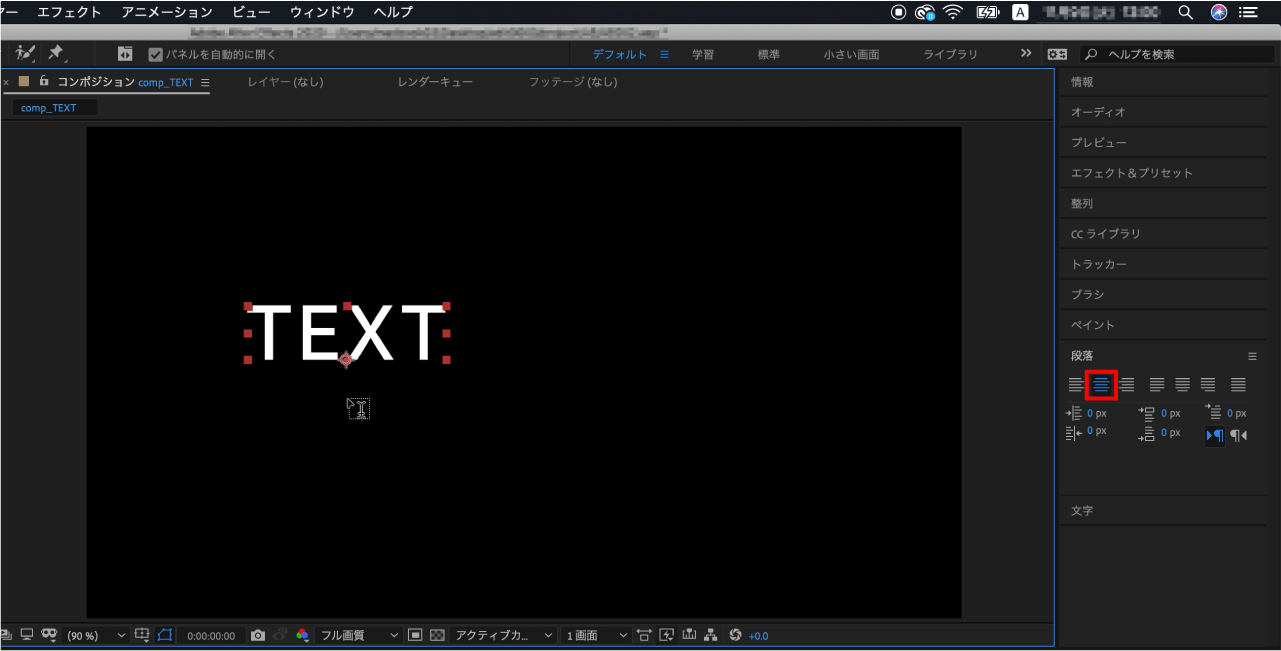Image resolution: width=1281 pixels, height=651 pixels.
Task: Select the justify all lines button
Action: coord(1238,385)
